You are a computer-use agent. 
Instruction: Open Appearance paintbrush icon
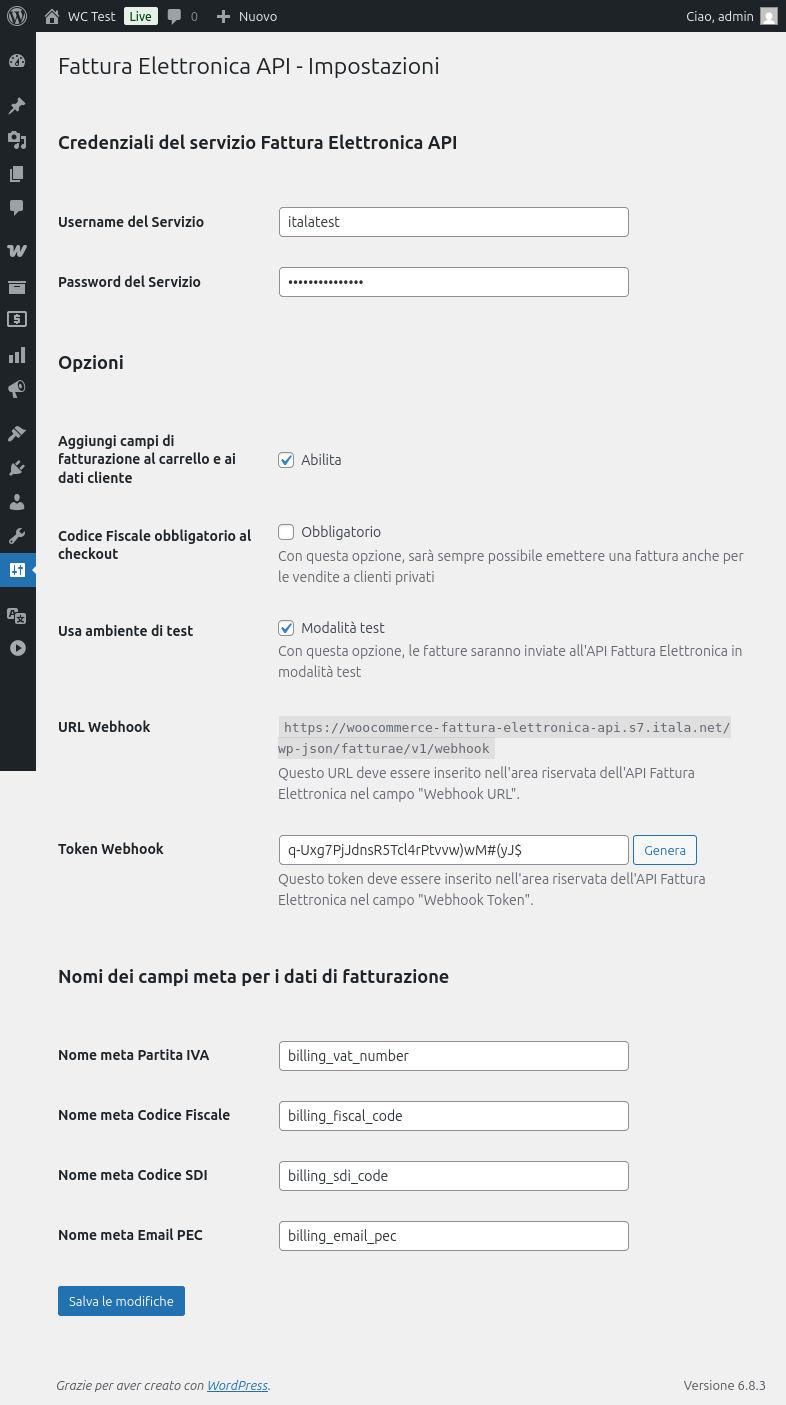point(16,433)
